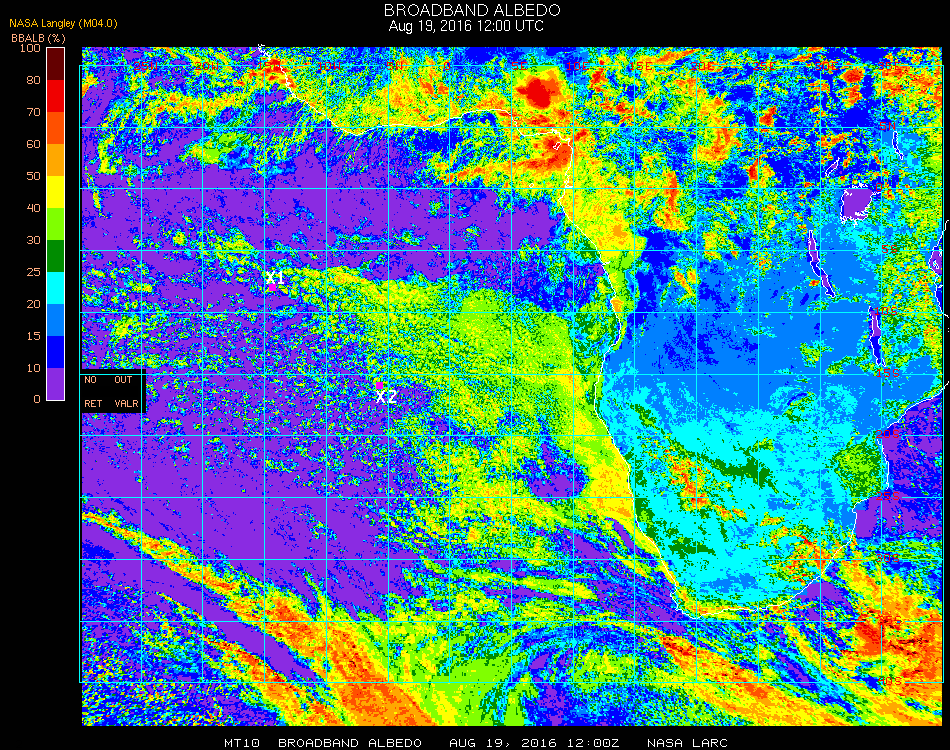Click the 25W longitude label
This screenshot has height=750, width=950.
tap(144, 66)
